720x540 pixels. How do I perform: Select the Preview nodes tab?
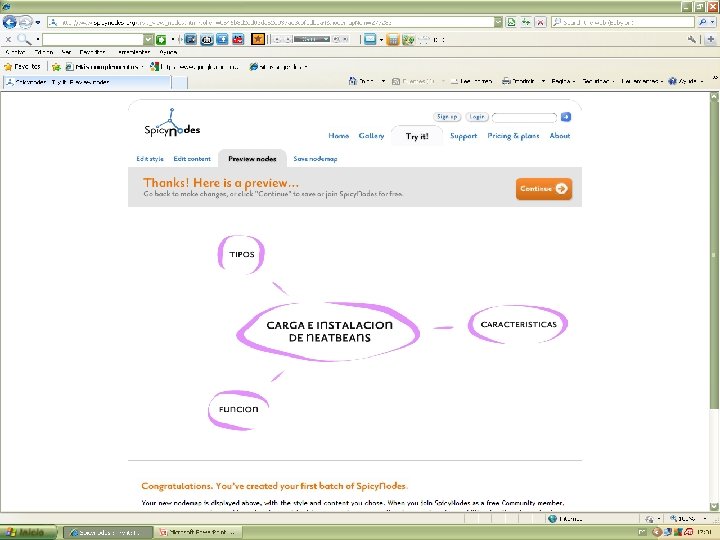tap(252, 159)
